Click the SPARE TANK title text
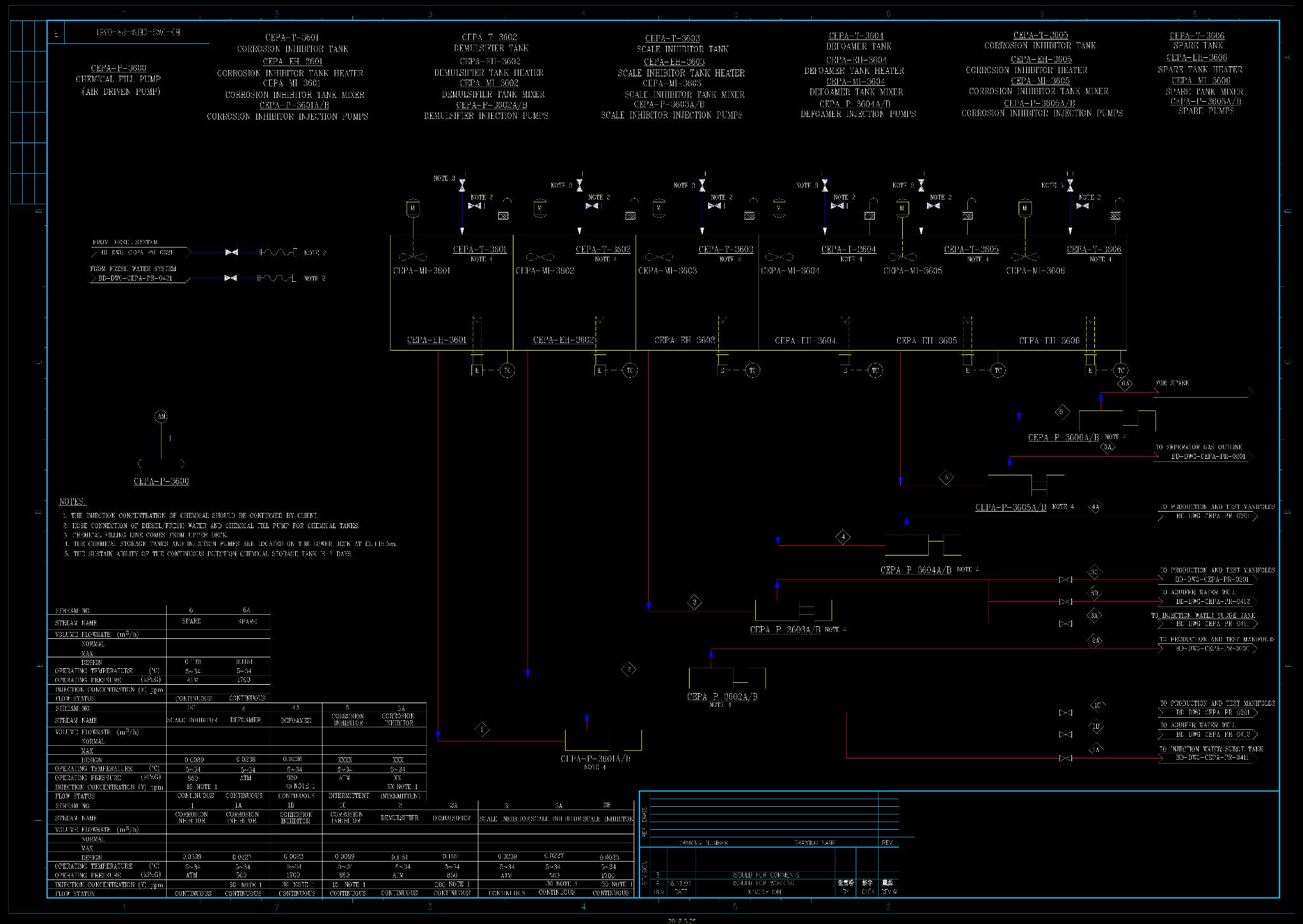The height and width of the screenshot is (924, 1303). 1198,46
